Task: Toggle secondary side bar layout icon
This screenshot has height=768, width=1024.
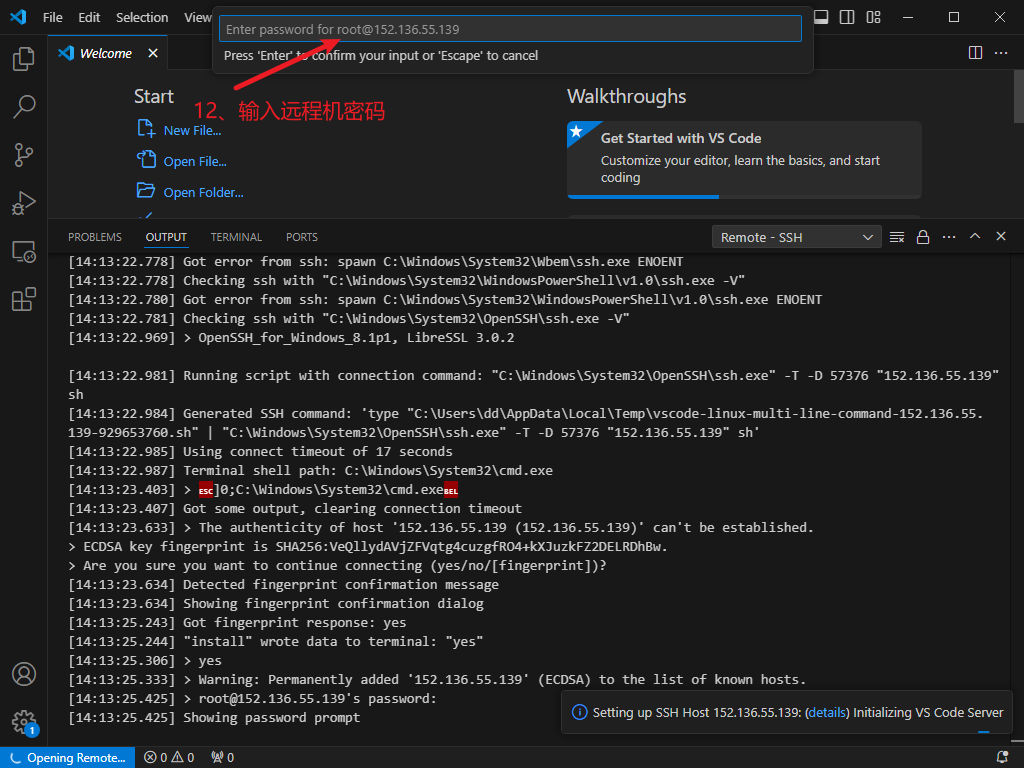Action: pyautogui.click(x=847, y=17)
